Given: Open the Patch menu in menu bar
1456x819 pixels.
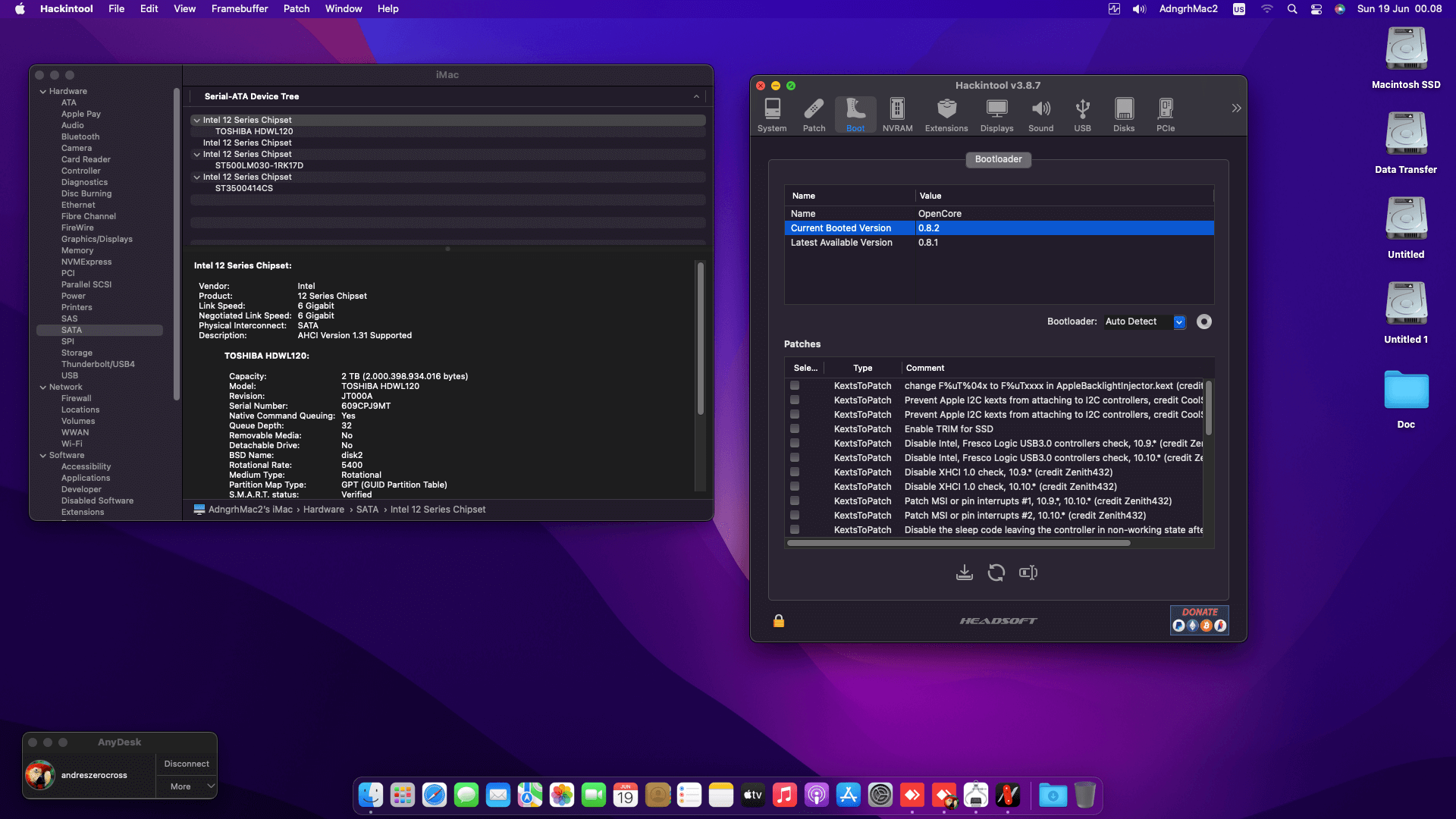Looking at the screenshot, I should tap(296, 8).
